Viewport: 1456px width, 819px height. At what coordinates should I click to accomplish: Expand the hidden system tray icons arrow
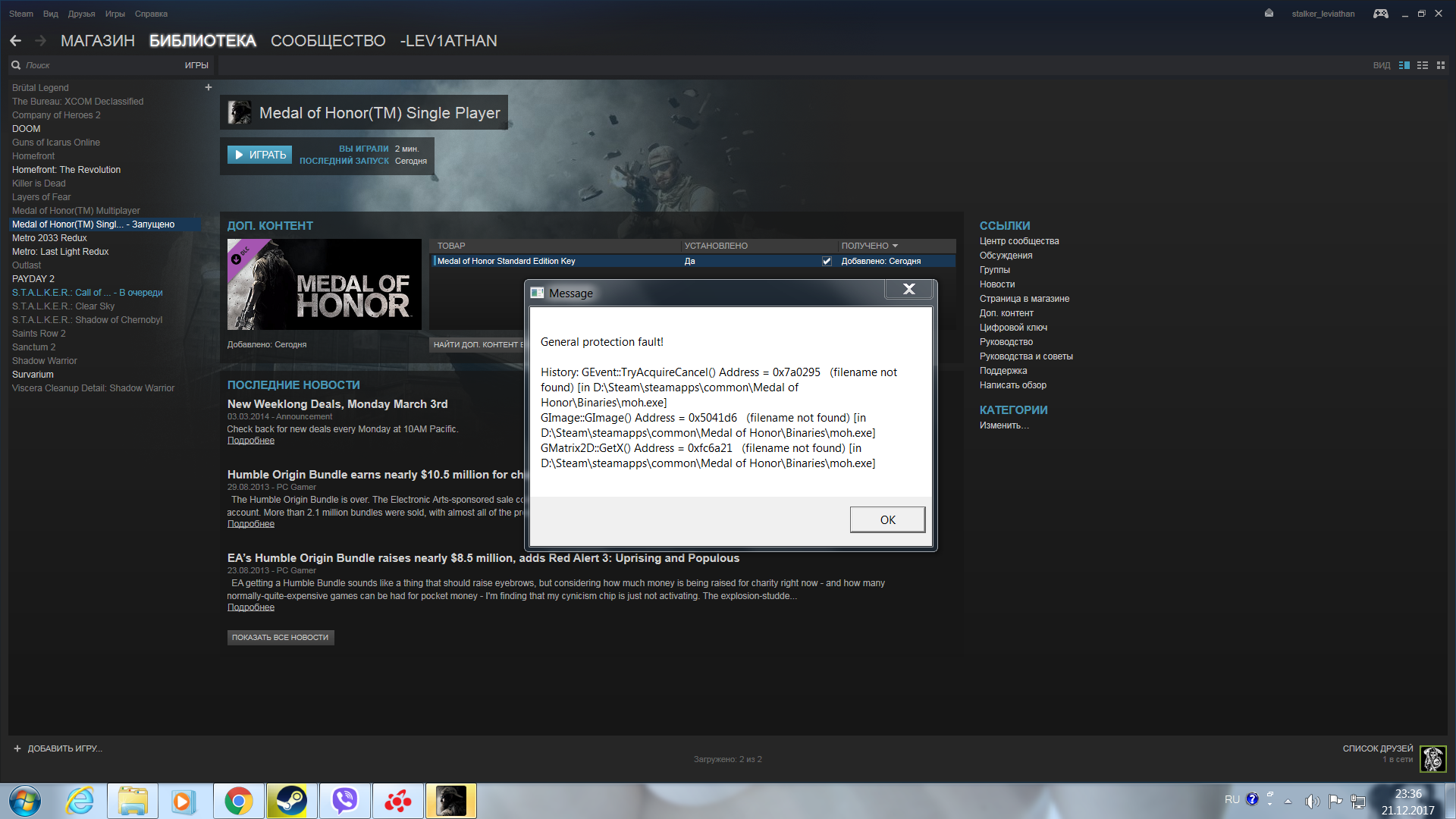(1288, 801)
